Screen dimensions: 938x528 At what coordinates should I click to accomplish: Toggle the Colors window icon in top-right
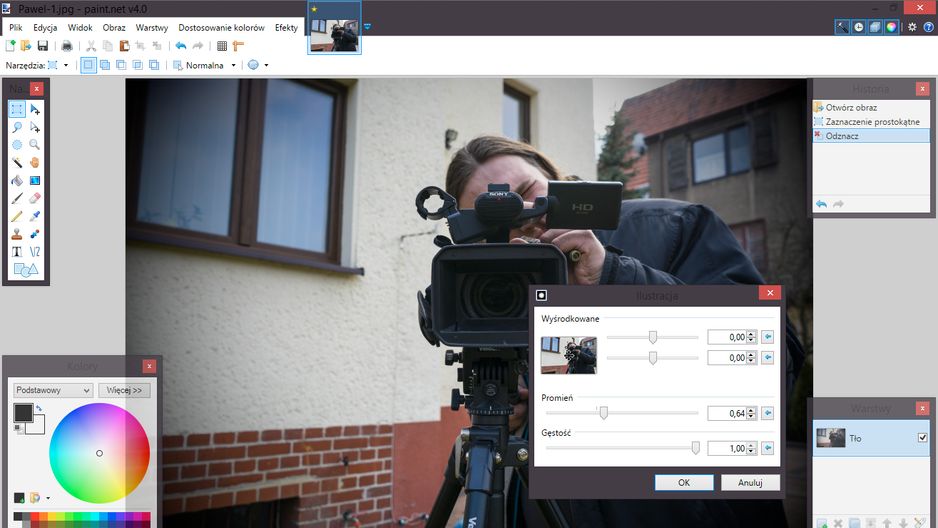point(891,27)
